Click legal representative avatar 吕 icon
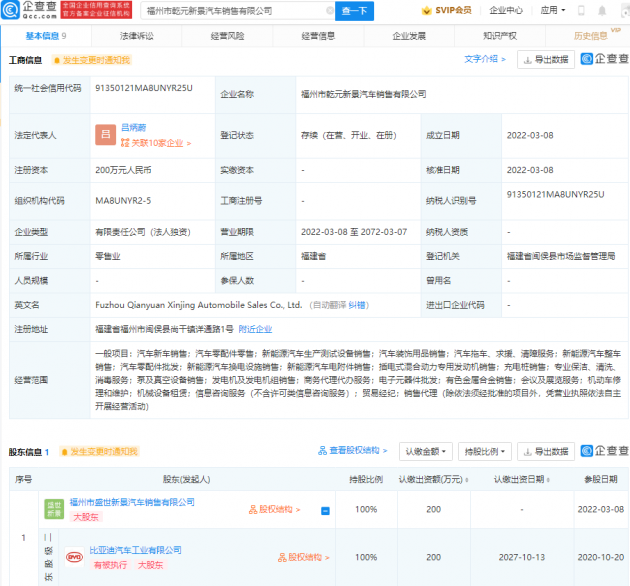Viewport: 630px width, 586px height. pyautogui.click(x=105, y=135)
